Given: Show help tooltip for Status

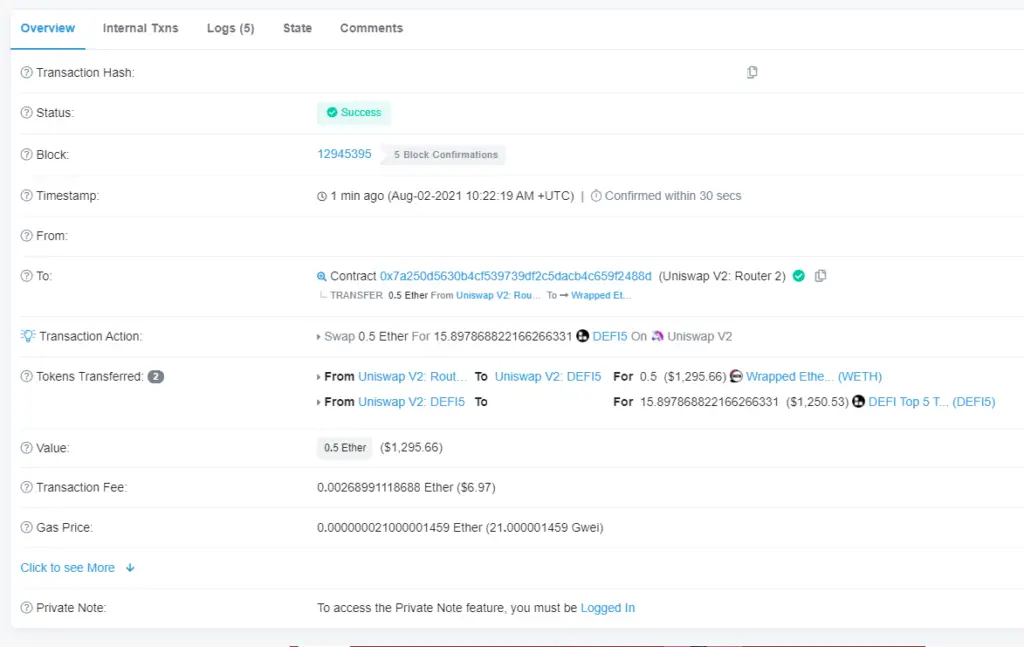Looking at the screenshot, I should coord(26,113).
